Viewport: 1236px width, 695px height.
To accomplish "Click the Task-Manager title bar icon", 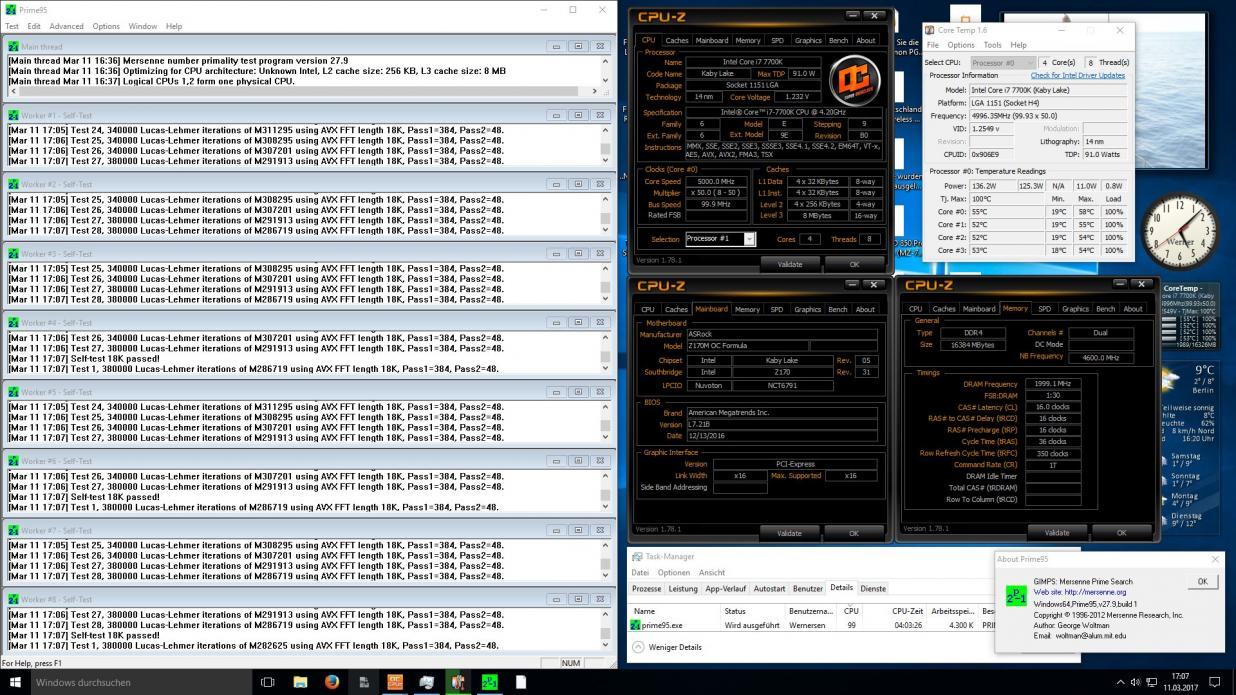I will [x=637, y=557].
